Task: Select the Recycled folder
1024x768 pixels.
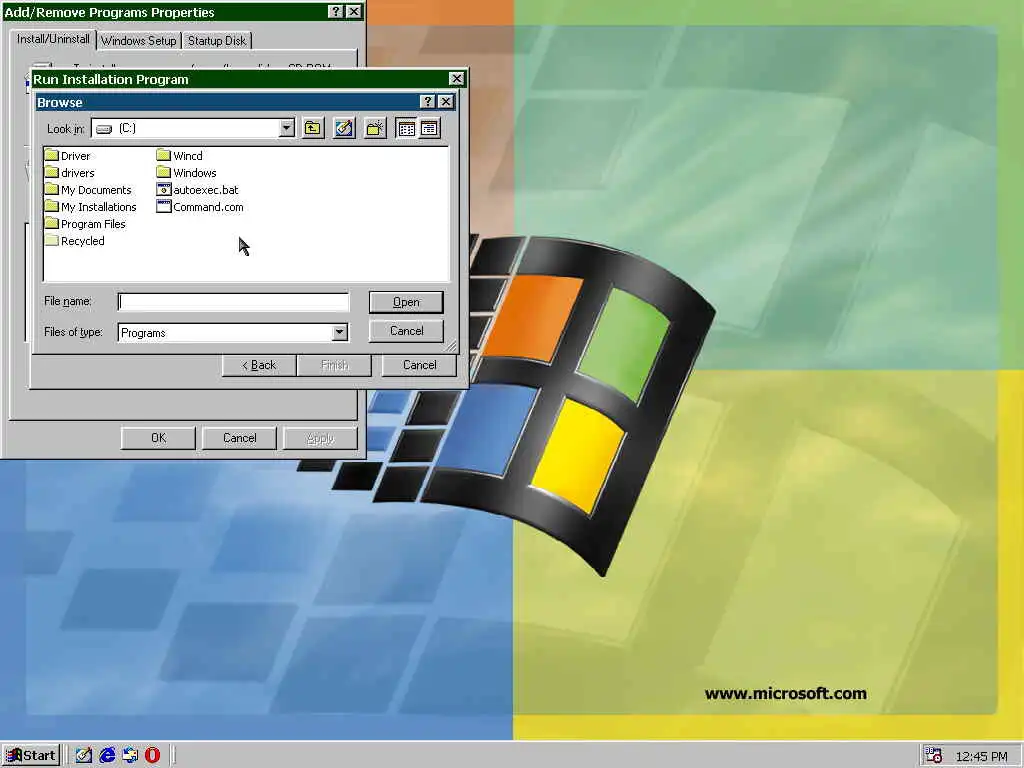Action: click(75, 240)
